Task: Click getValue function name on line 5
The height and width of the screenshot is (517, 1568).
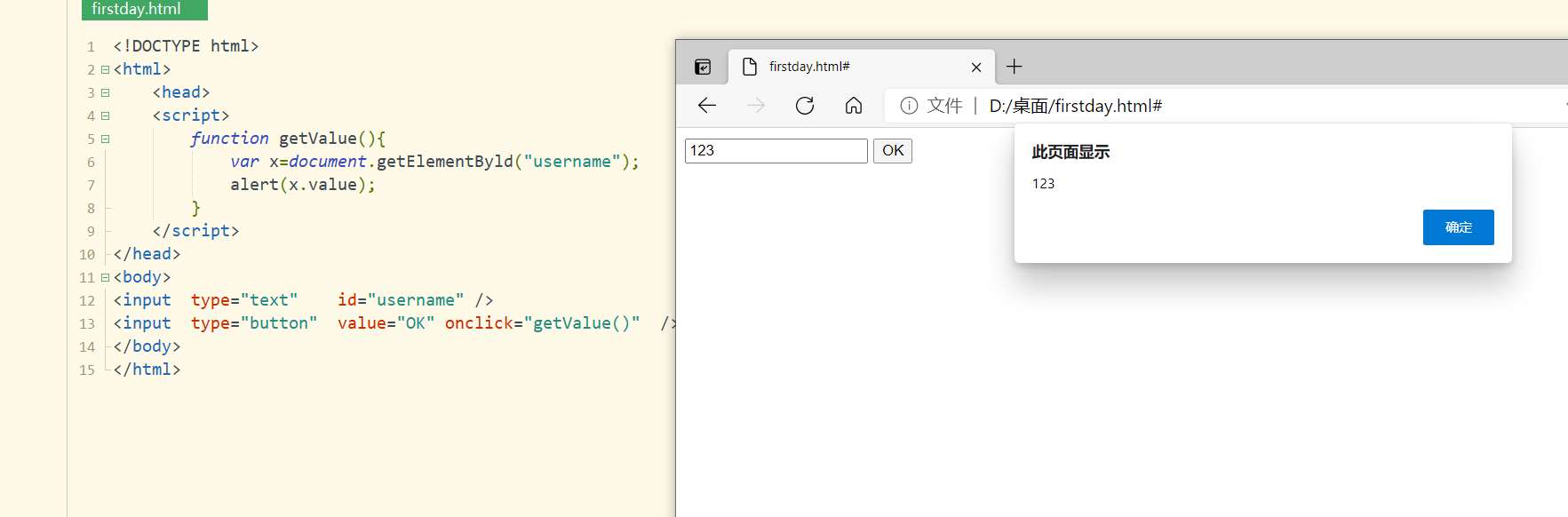Action: (318, 139)
